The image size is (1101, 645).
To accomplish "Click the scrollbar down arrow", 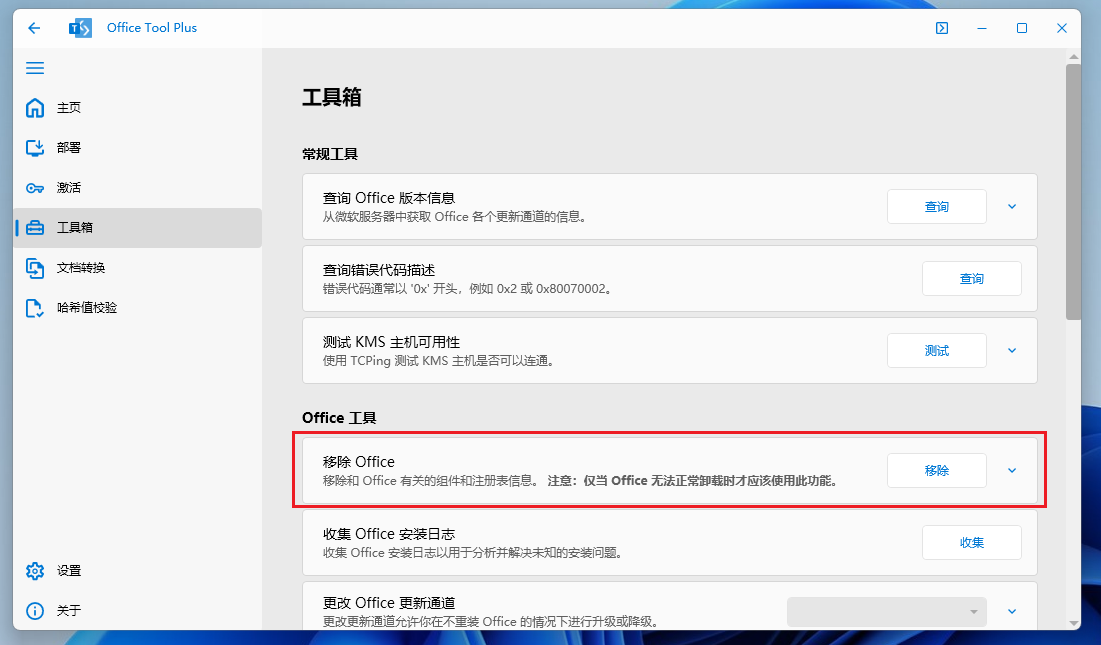I will (1073, 623).
